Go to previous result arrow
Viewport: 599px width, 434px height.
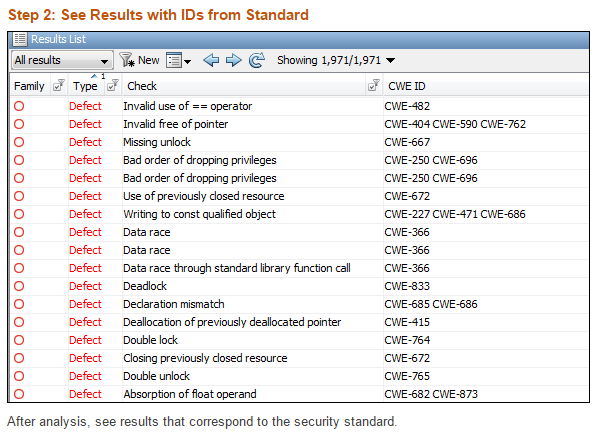tap(211, 60)
